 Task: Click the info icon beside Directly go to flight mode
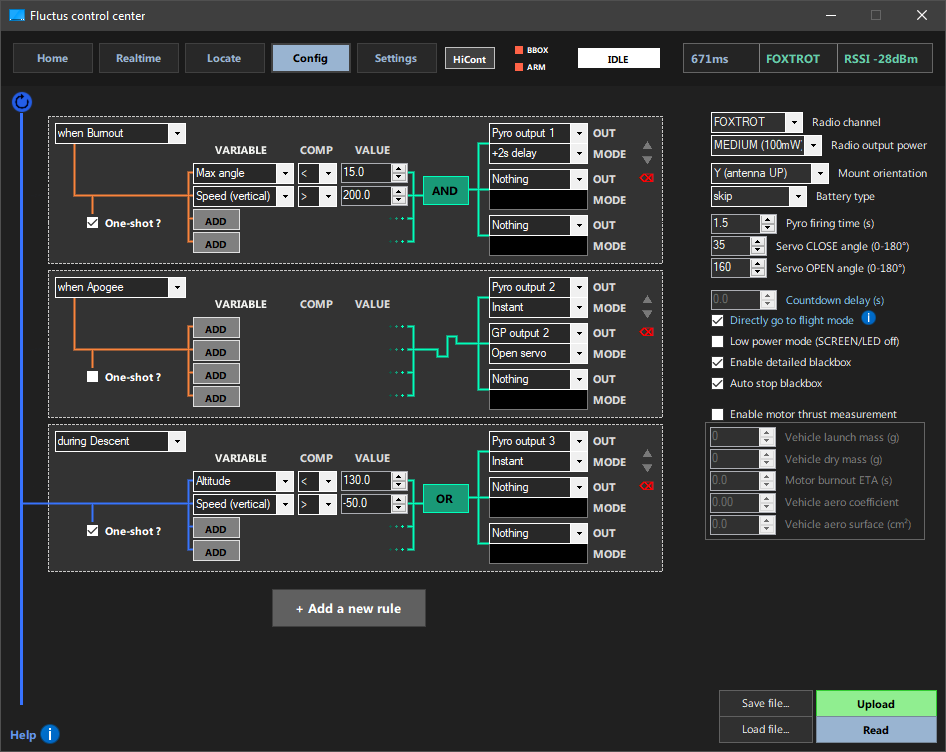pos(869,319)
